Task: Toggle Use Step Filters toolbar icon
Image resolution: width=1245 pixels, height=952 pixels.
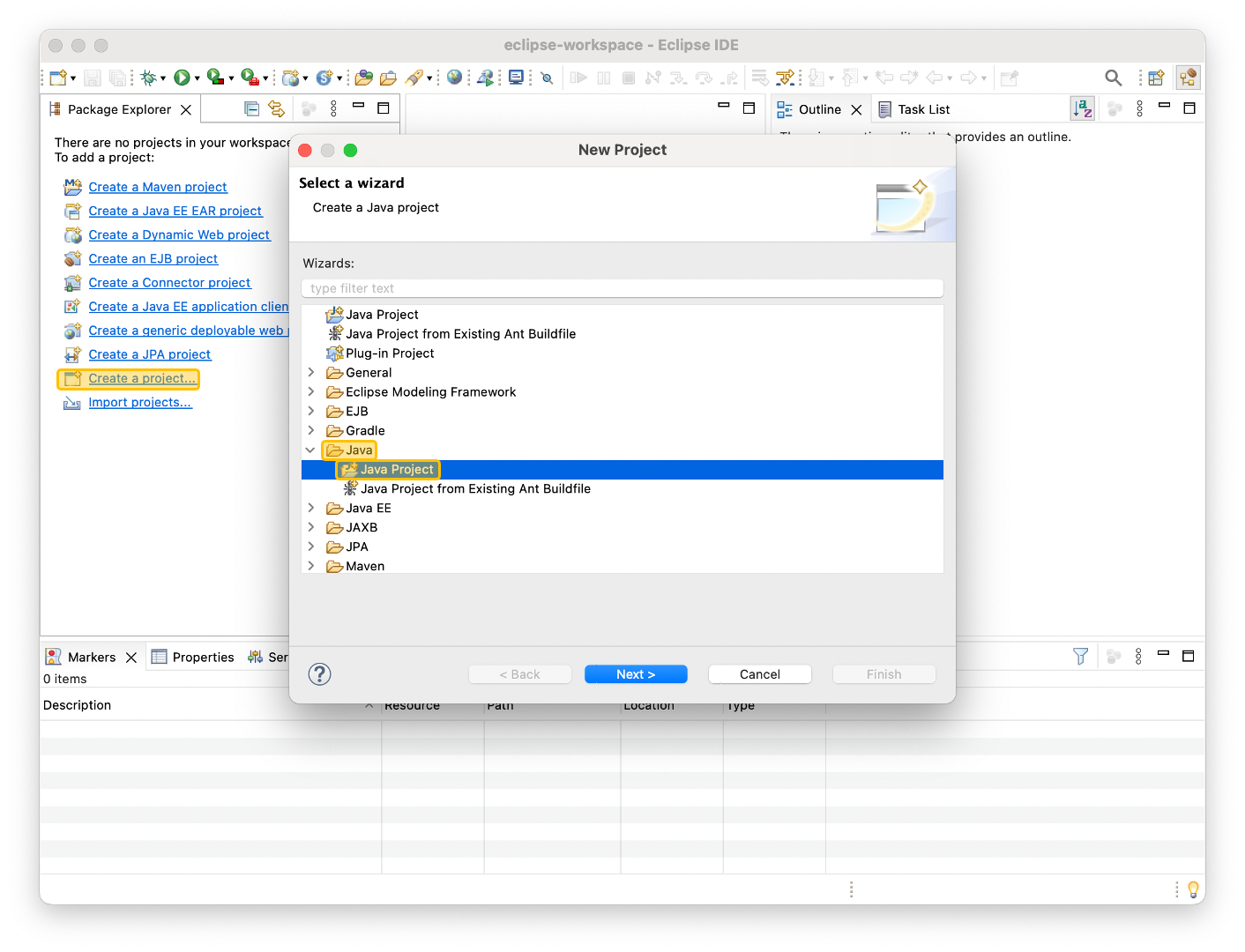Action: (x=785, y=78)
